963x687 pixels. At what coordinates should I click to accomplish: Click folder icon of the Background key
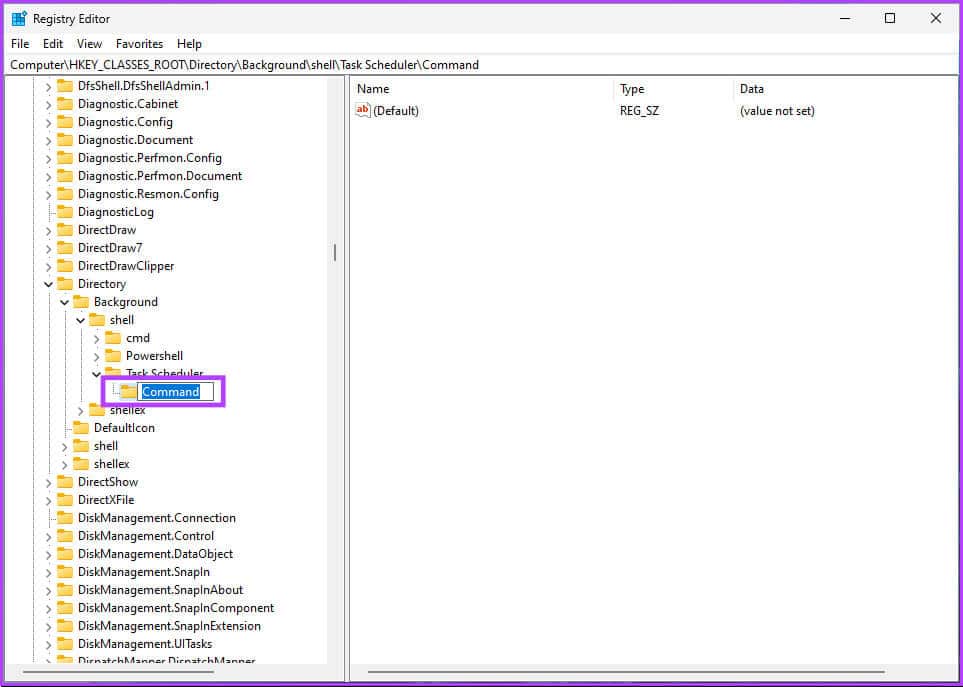pyautogui.click(x=81, y=302)
